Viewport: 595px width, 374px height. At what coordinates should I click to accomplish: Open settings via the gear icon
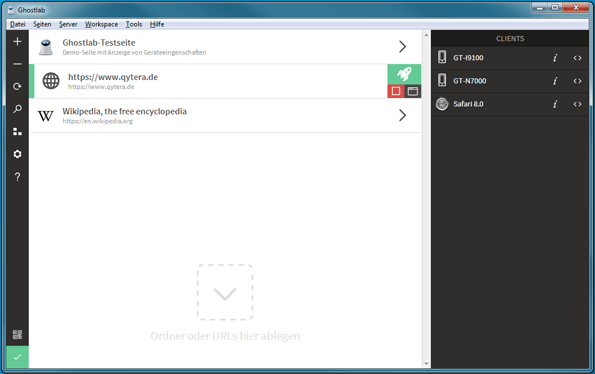(17, 154)
